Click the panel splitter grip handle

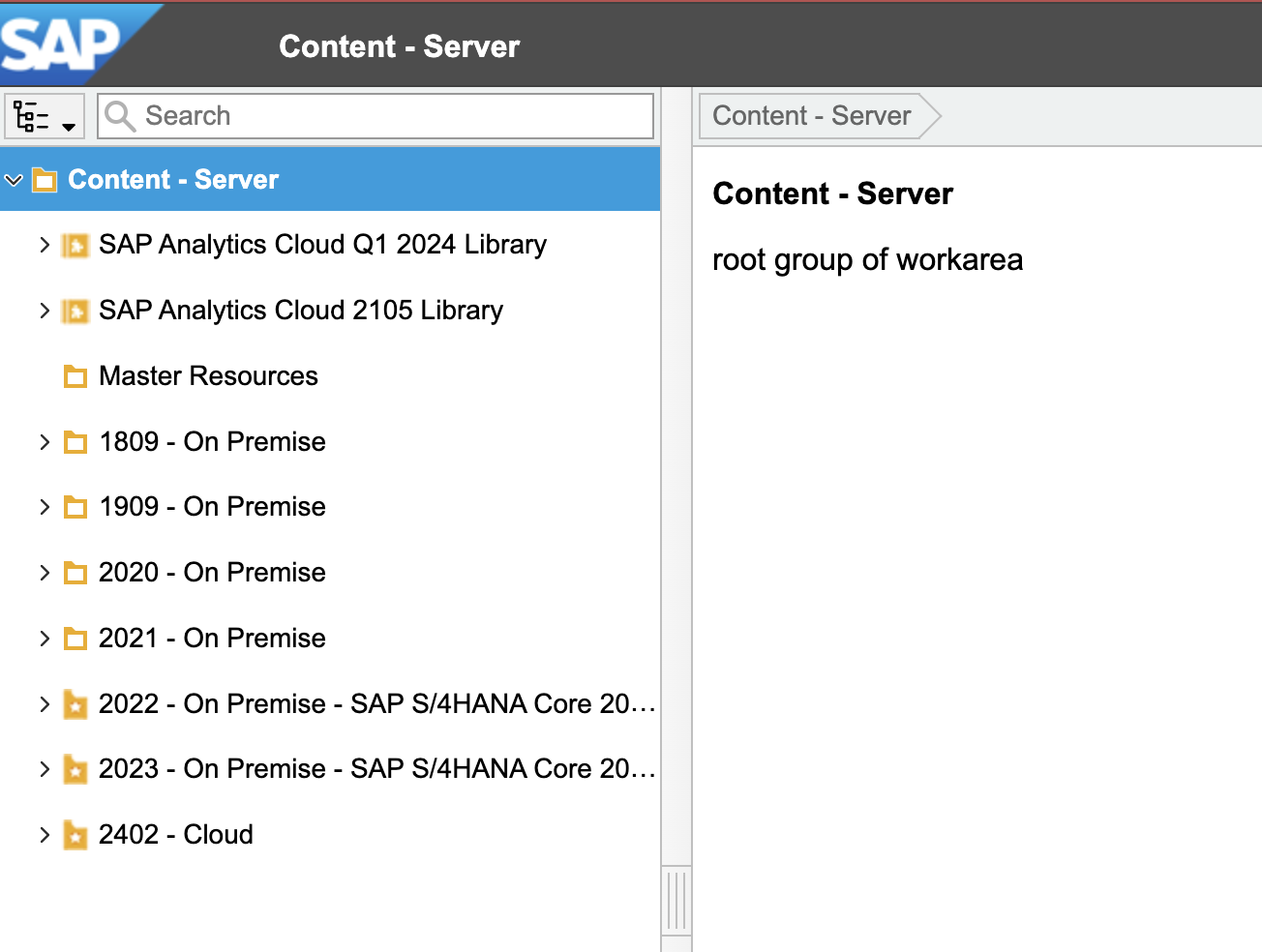[676, 901]
